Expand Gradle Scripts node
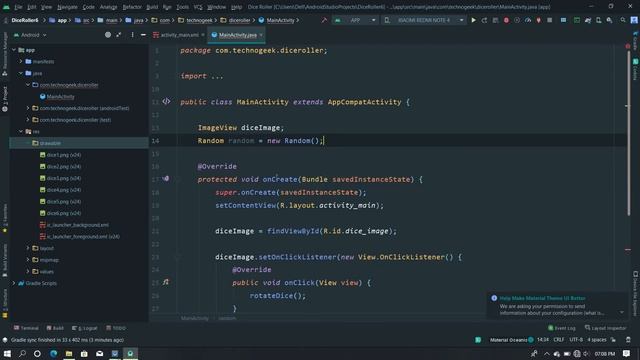The height and width of the screenshot is (360, 640). tap(14, 283)
